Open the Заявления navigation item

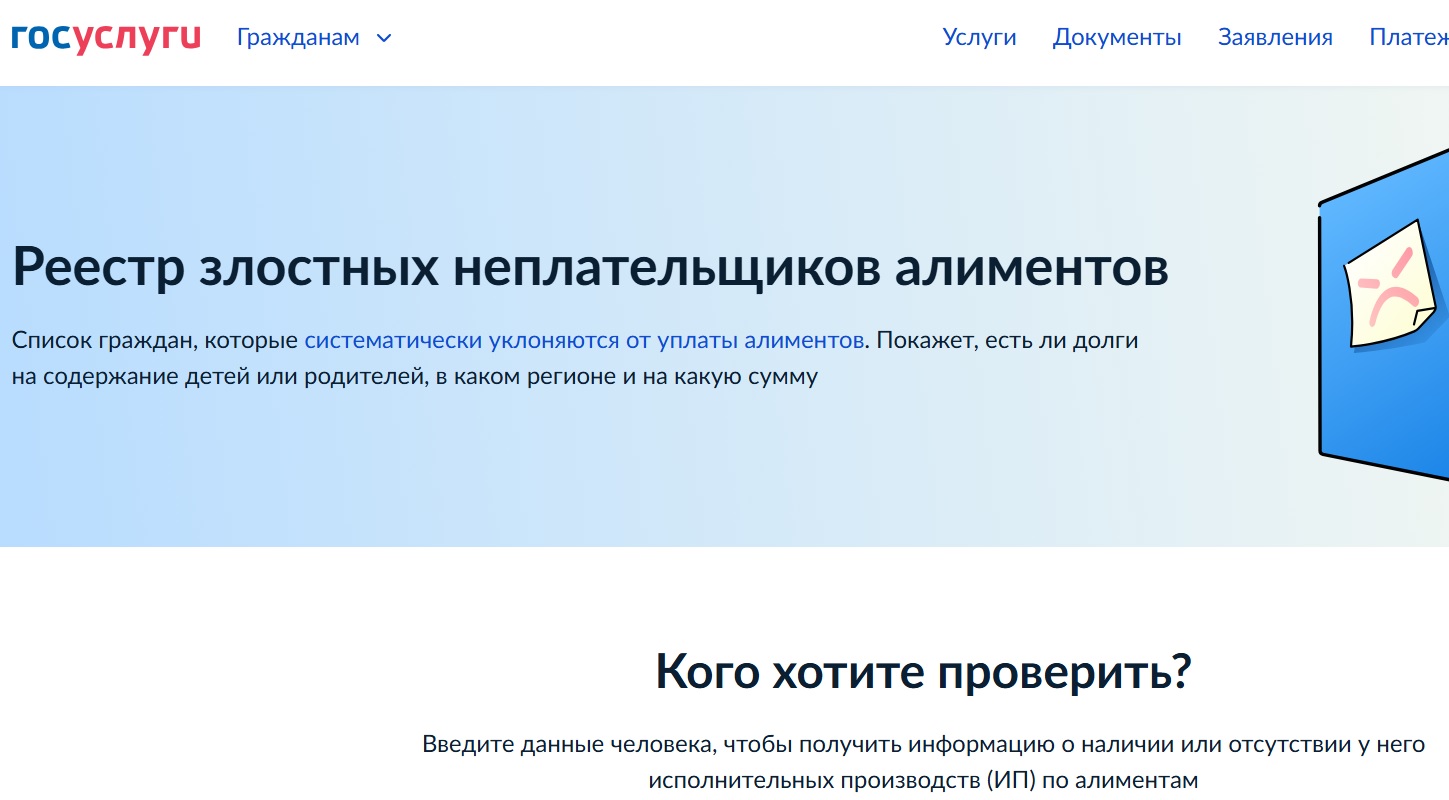coord(1275,38)
